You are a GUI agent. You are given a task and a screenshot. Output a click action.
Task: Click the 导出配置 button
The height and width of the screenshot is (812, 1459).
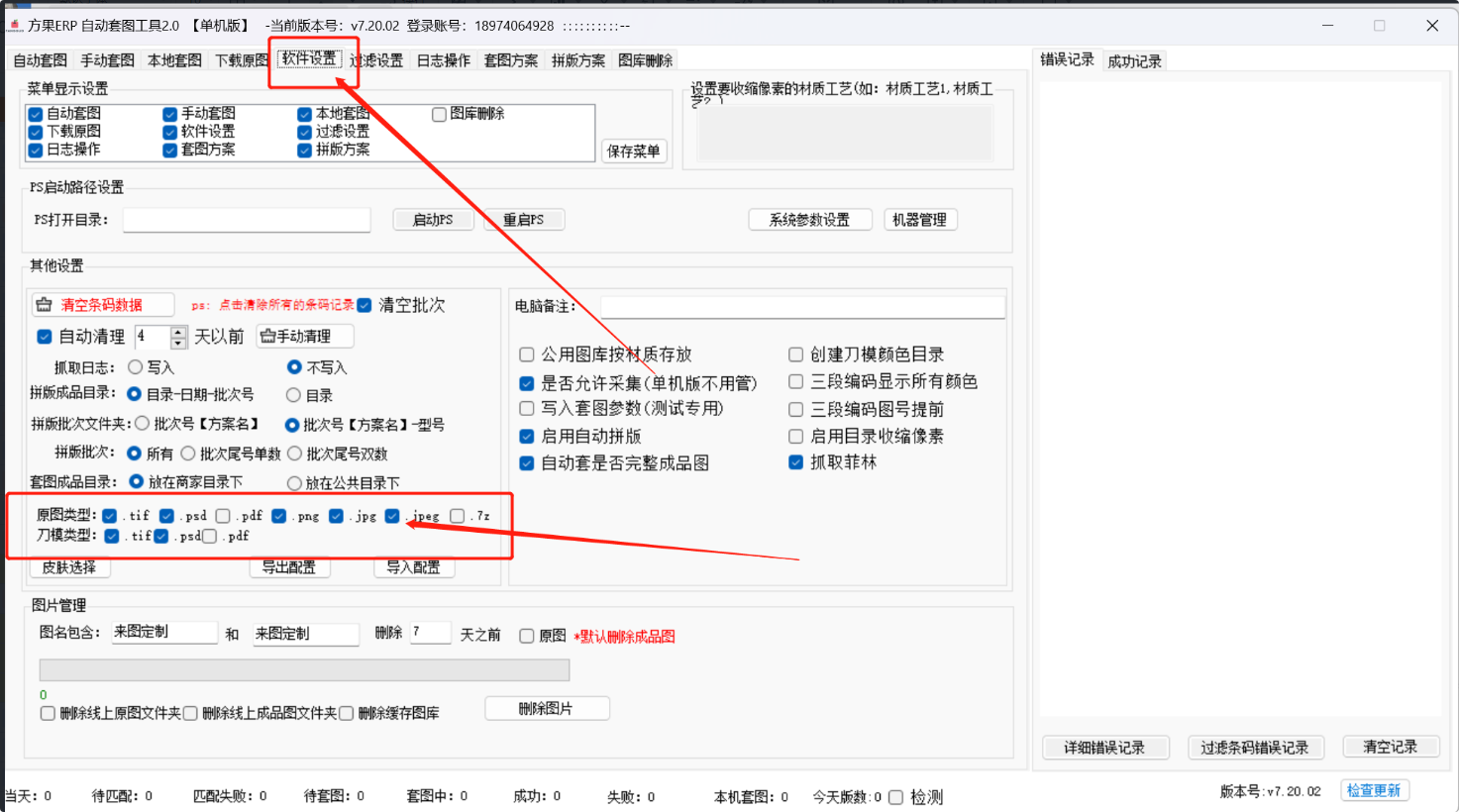[288, 567]
